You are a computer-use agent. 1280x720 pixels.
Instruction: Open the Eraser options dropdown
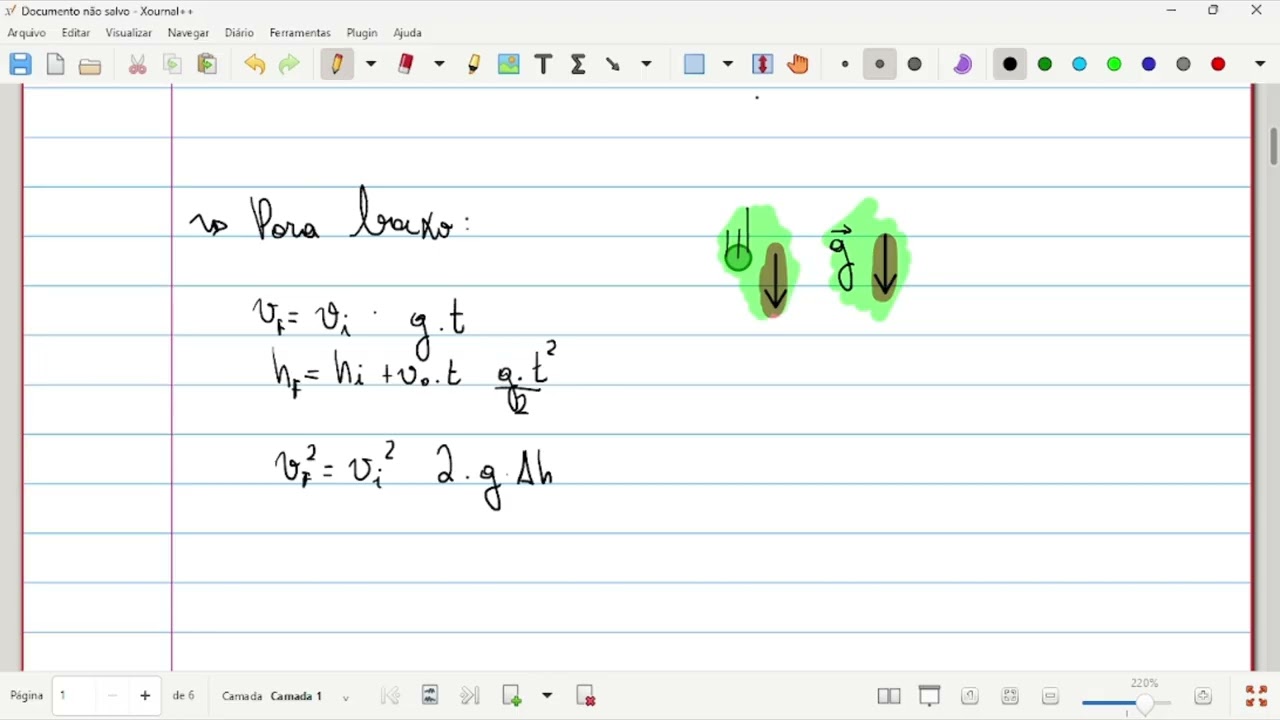[439, 64]
